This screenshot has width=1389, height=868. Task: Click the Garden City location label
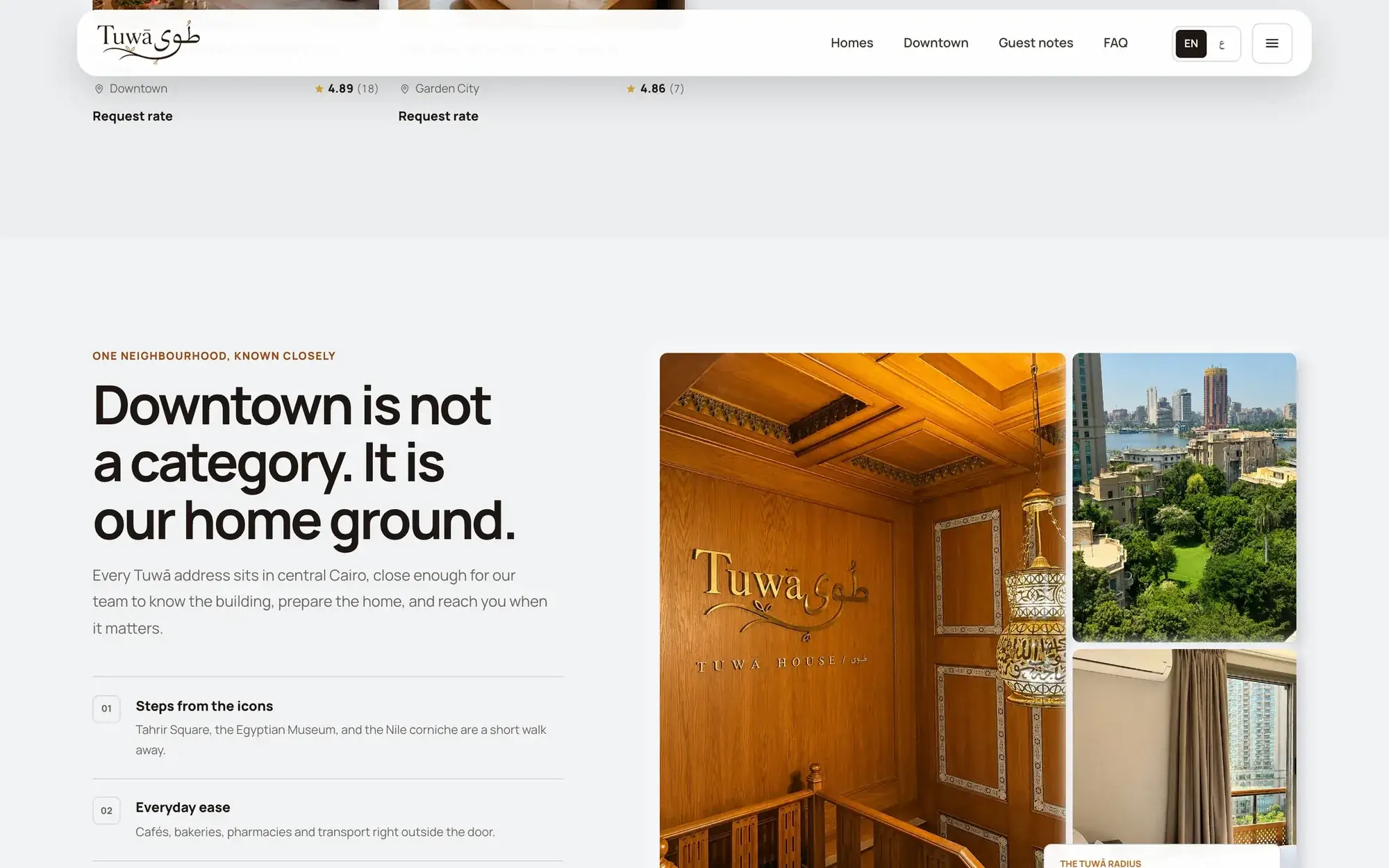[x=447, y=88]
